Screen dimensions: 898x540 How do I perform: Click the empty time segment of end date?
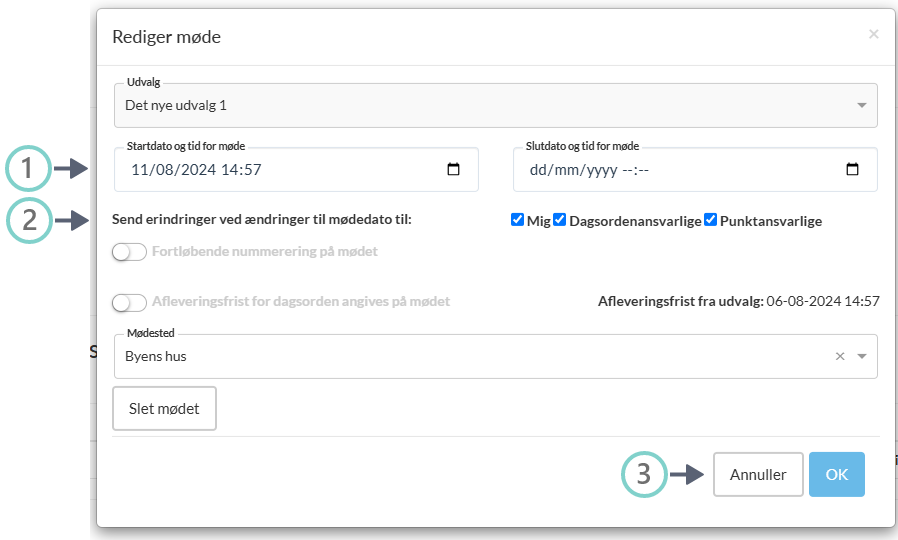pyautogui.click(x=636, y=170)
